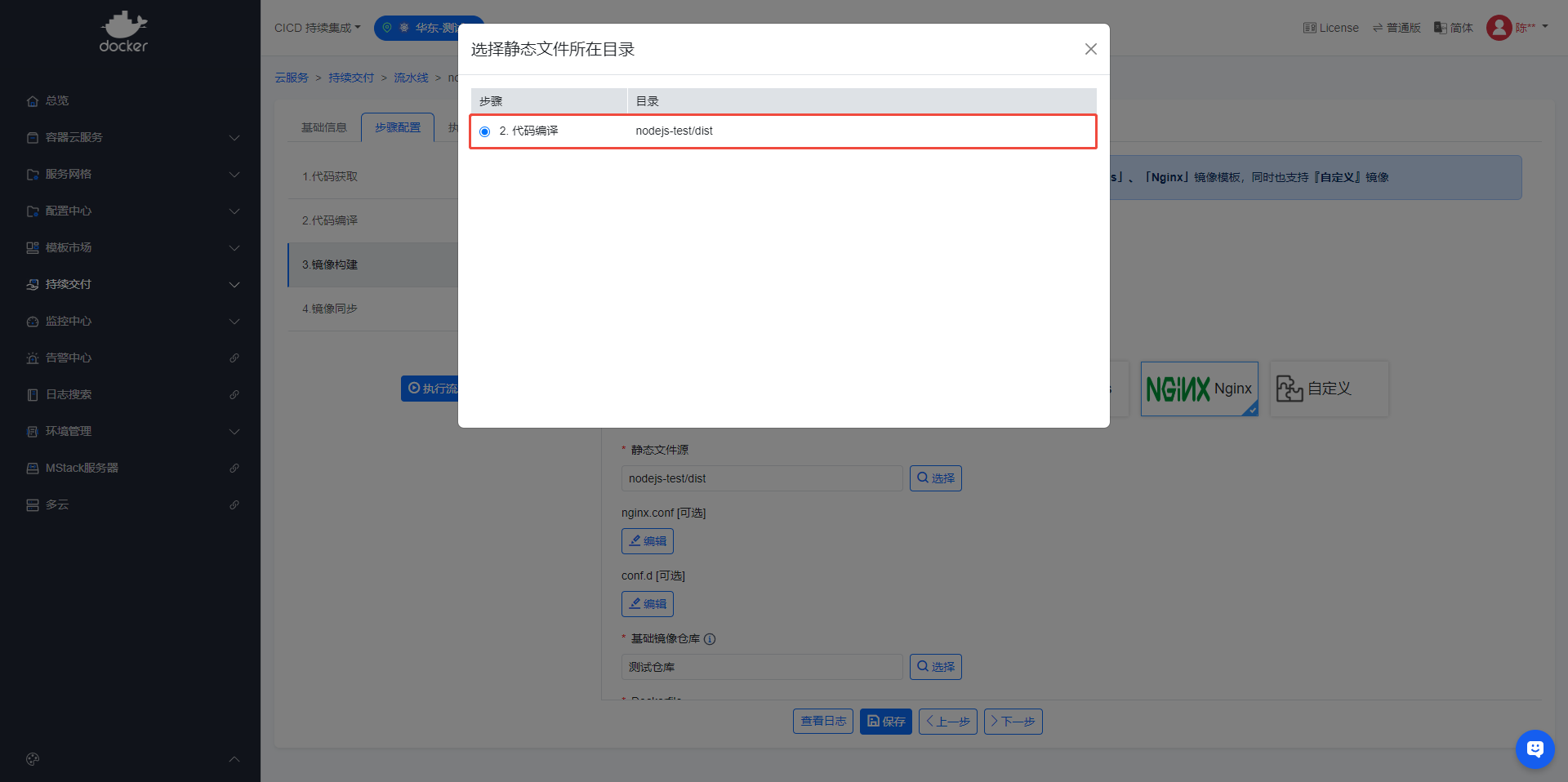Viewport: 1568px width, 782px height.
Task: Switch to the 基础信息 tab
Action: [324, 127]
